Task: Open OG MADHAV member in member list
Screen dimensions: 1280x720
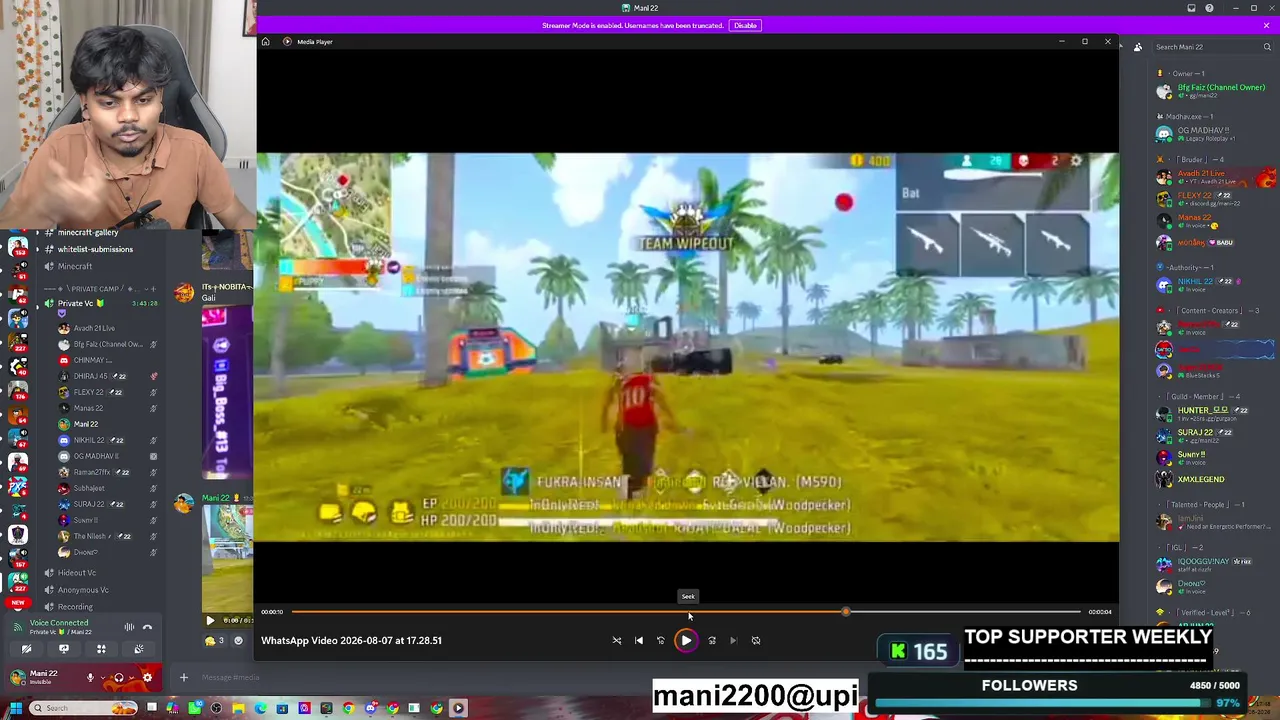Action: pyautogui.click(x=1215, y=133)
